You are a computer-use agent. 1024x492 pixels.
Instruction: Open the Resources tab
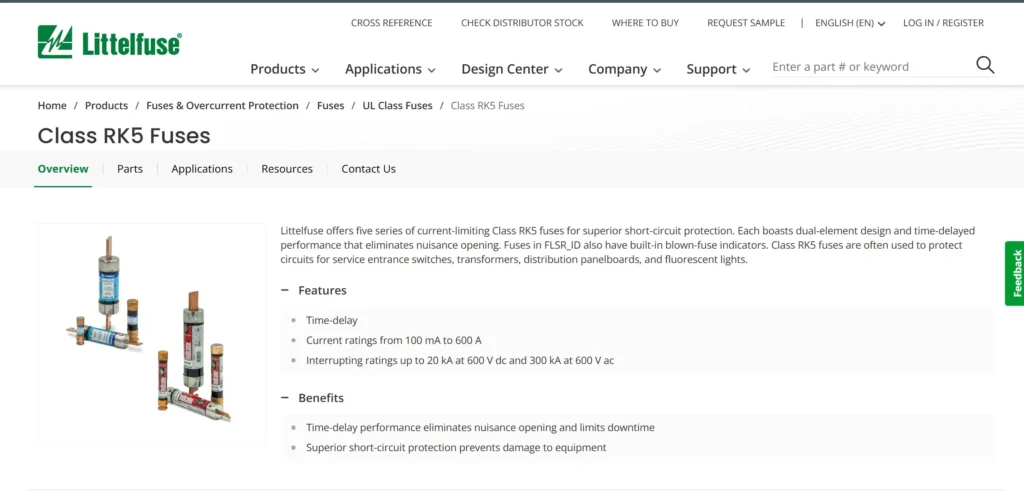[x=287, y=169]
